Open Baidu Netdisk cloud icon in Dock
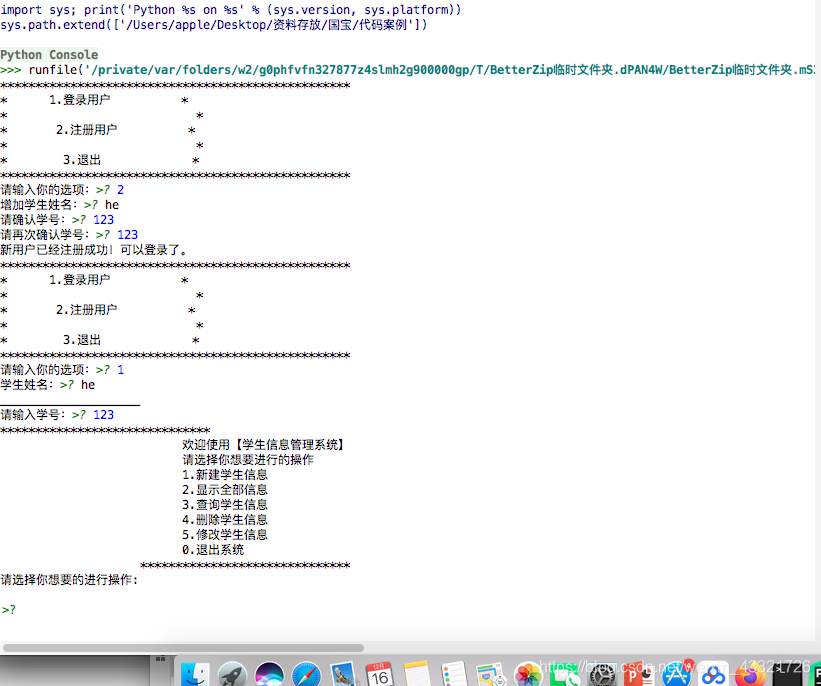 pos(713,674)
